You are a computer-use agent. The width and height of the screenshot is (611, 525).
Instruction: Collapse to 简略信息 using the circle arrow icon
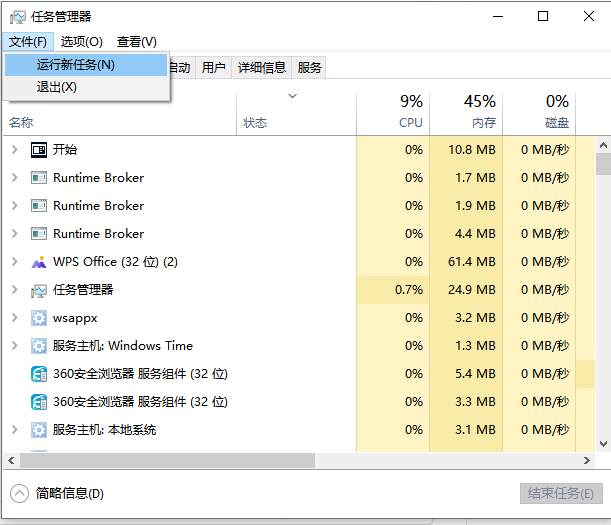(x=19, y=493)
